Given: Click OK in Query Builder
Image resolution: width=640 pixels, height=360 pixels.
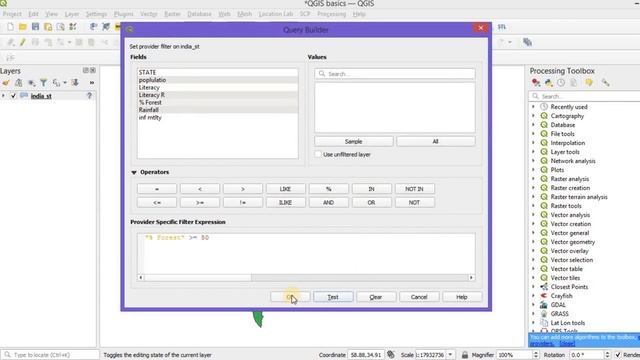Looking at the screenshot, I should 290,297.
